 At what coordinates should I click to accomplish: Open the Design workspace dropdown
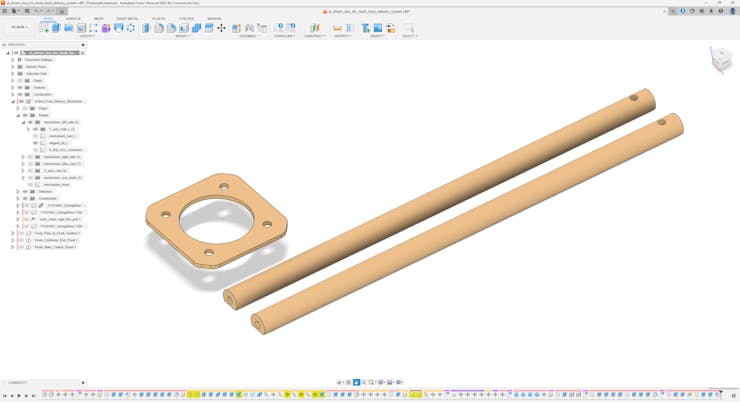pos(19,28)
